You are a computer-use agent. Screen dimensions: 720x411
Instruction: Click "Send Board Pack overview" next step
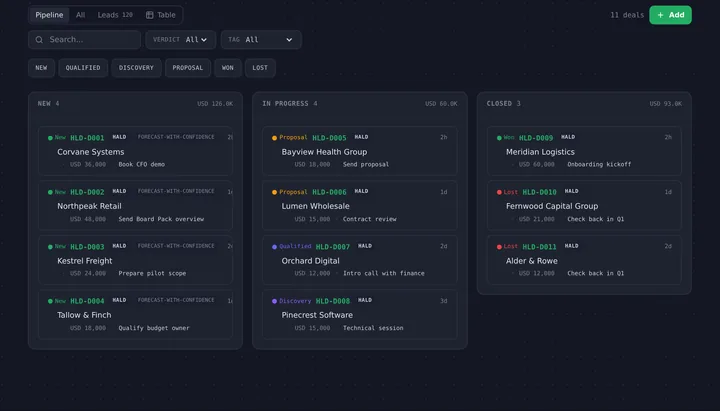[161, 219]
